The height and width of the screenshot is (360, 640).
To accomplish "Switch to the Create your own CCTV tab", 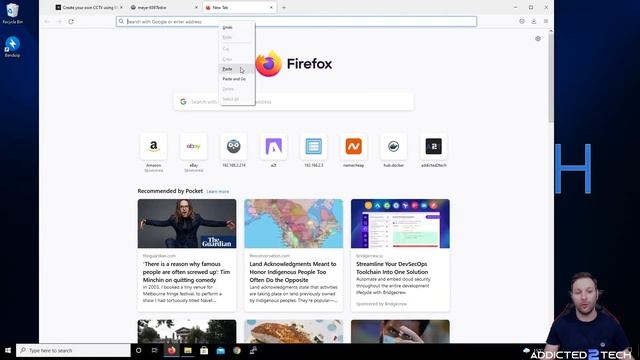I will pos(89,7).
